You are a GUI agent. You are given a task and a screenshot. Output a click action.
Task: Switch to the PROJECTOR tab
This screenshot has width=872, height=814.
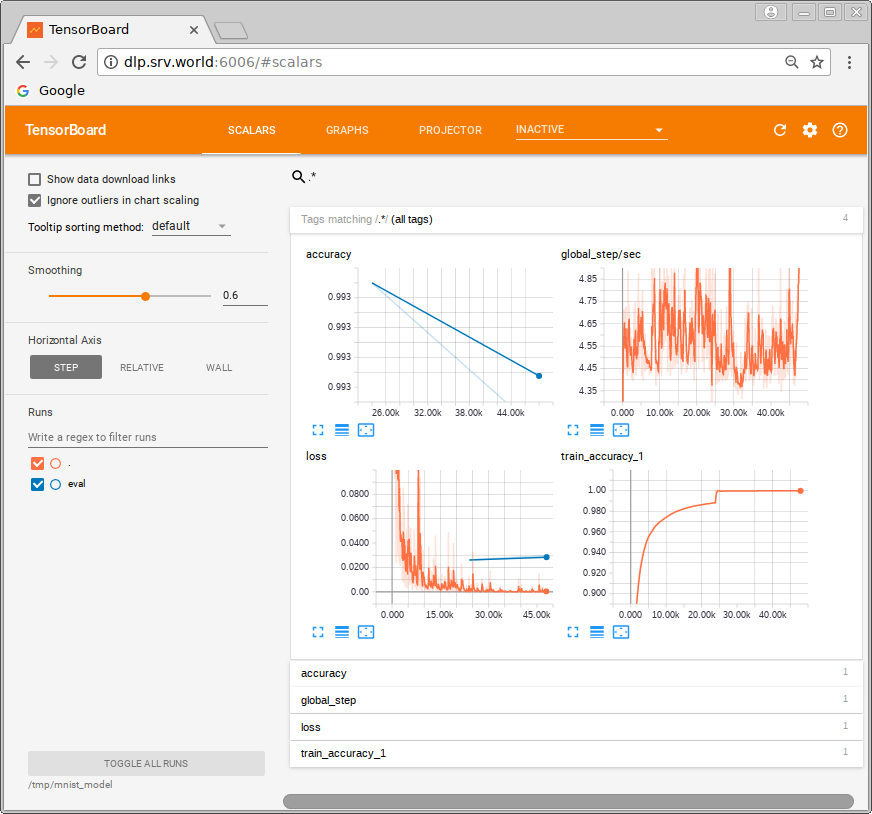point(450,130)
